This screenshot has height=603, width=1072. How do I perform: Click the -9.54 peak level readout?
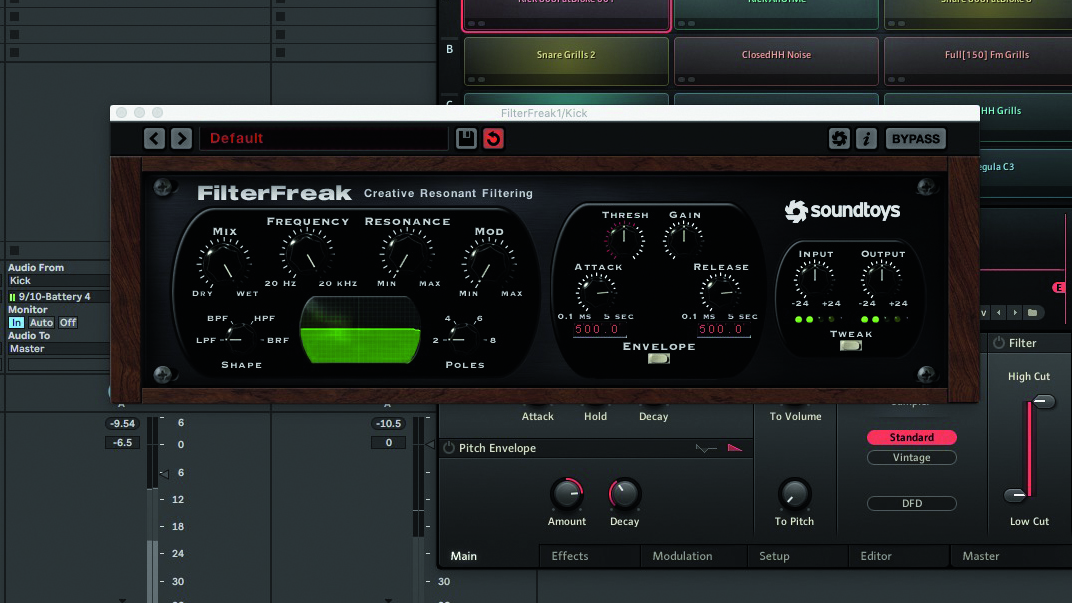122,424
